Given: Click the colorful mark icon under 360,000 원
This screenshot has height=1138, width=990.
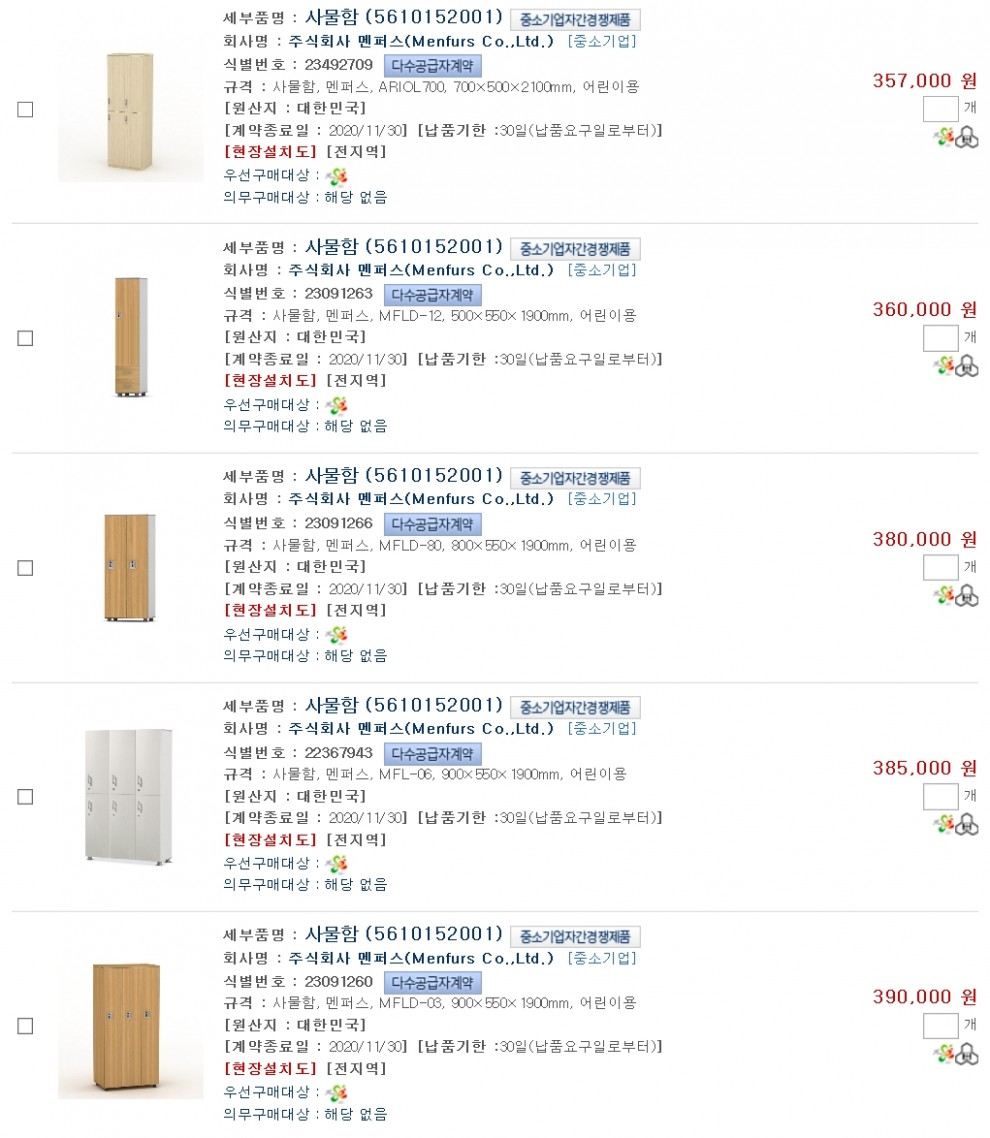Looking at the screenshot, I should coord(944,366).
